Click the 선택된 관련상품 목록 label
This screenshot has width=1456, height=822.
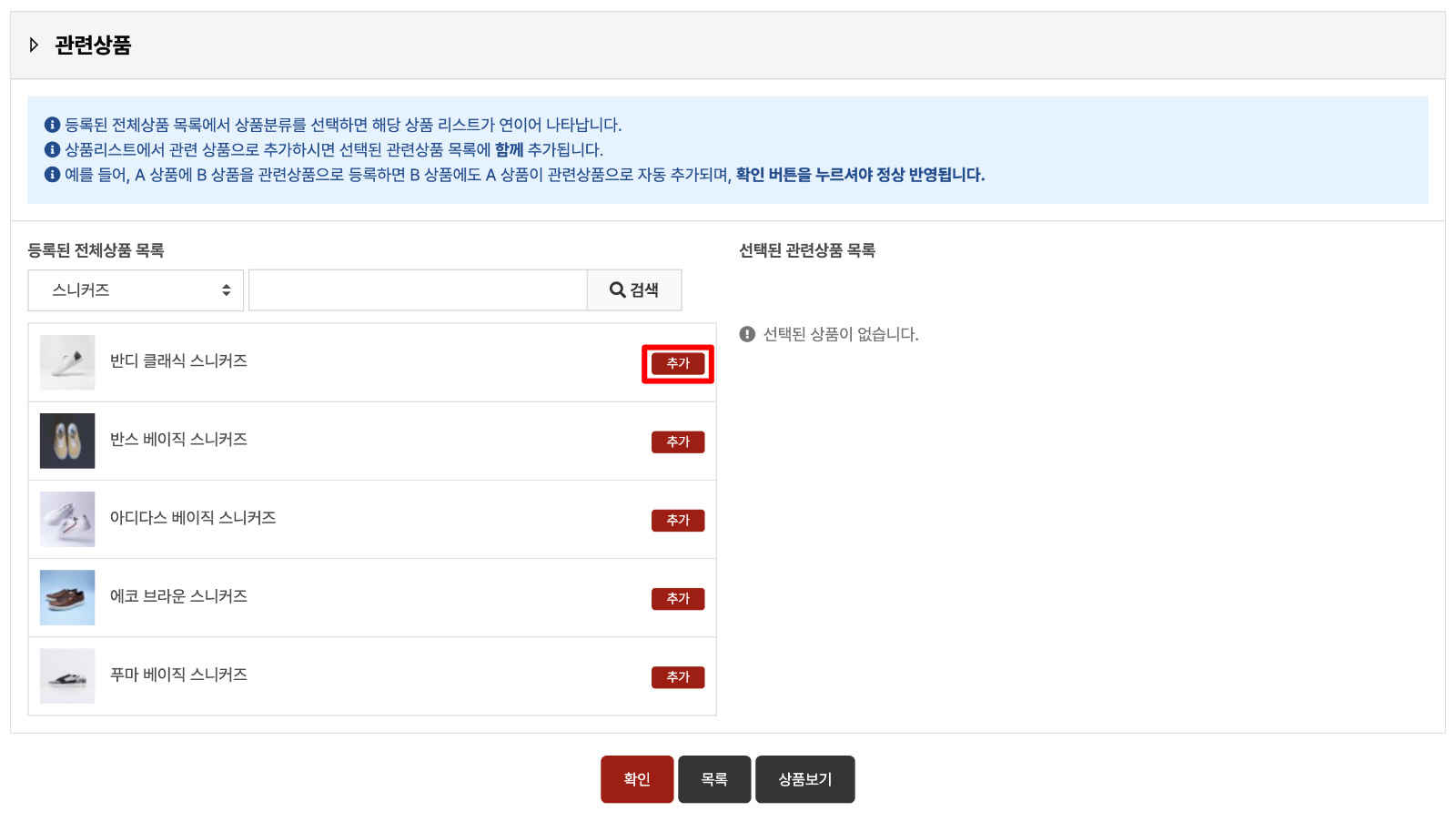click(x=807, y=250)
